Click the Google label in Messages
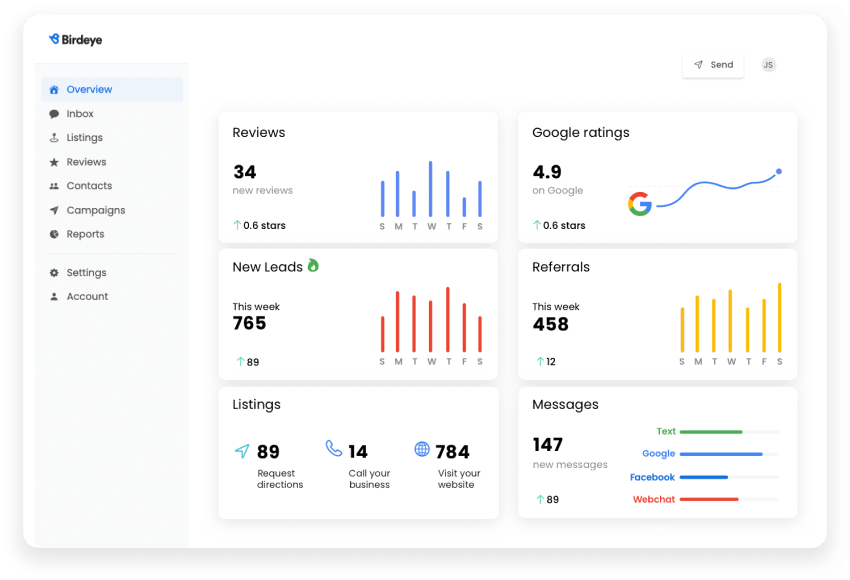Viewport: 850px width, 580px height. click(659, 454)
